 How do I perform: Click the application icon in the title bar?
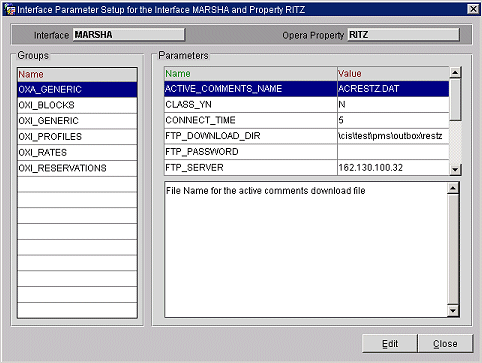tap(10, 9)
